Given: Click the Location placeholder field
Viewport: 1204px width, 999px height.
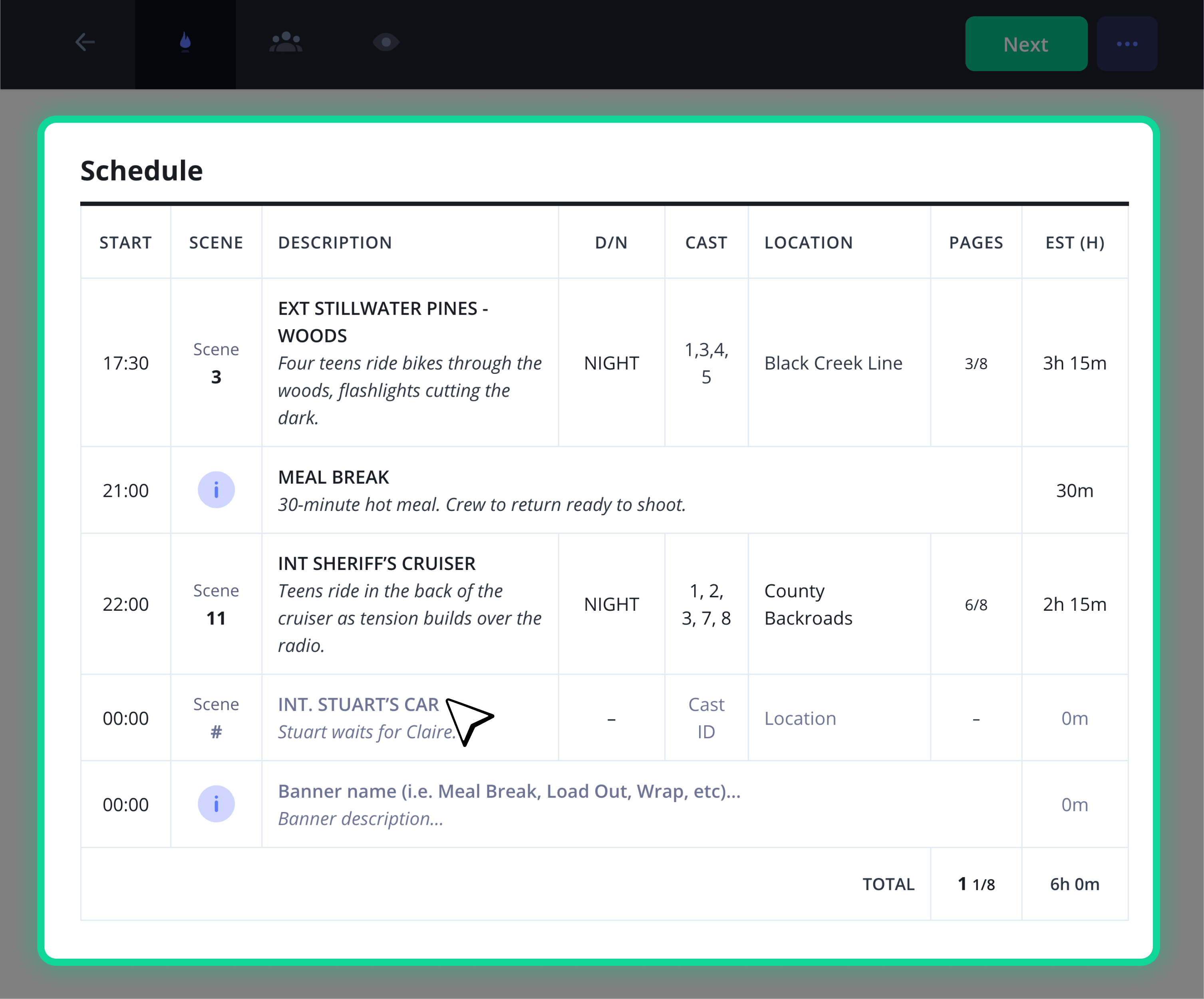Looking at the screenshot, I should point(800,718).
